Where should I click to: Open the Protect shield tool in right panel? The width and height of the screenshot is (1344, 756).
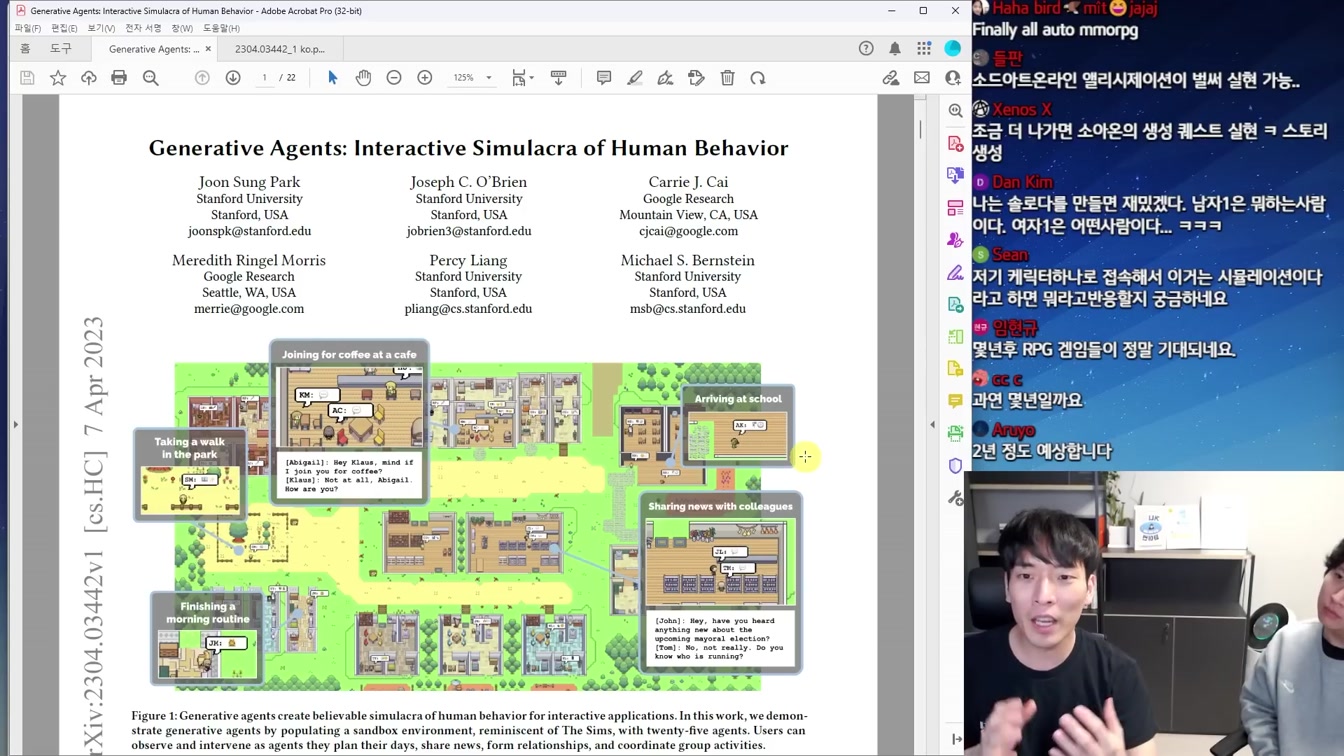[955, 466]
